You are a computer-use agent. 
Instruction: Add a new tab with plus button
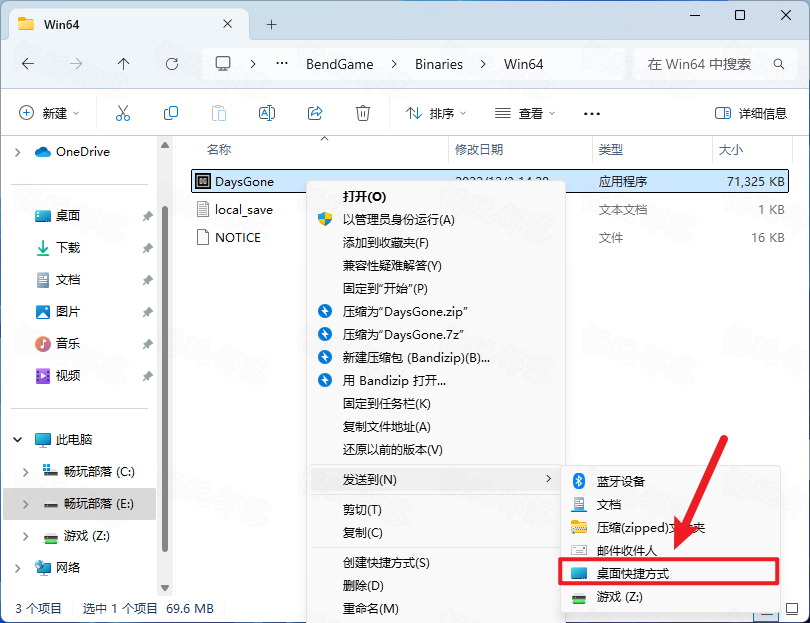[271, 24]
